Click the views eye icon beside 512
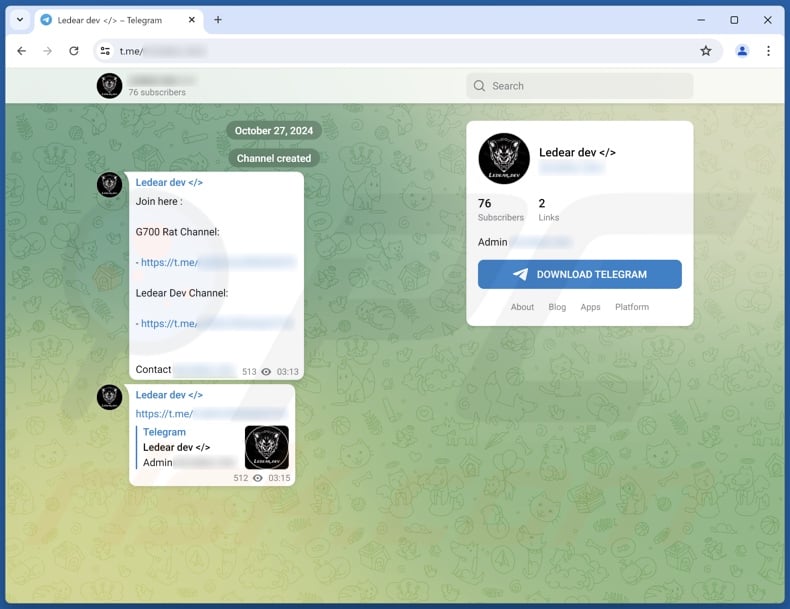 pyautogui.click(x=257, y=478)
